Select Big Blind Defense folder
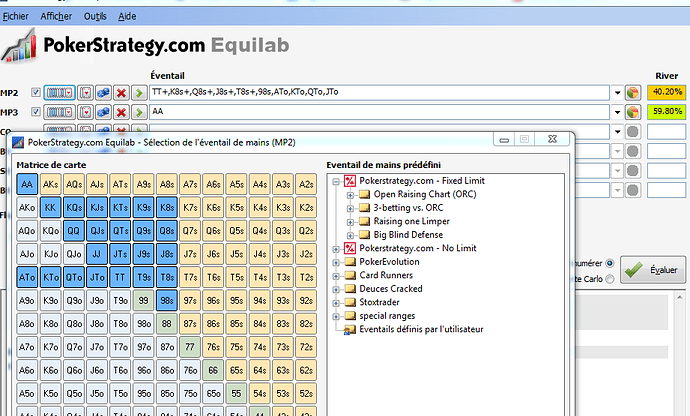Viewport: 690px width, 416px height. [x=408, y=235]
